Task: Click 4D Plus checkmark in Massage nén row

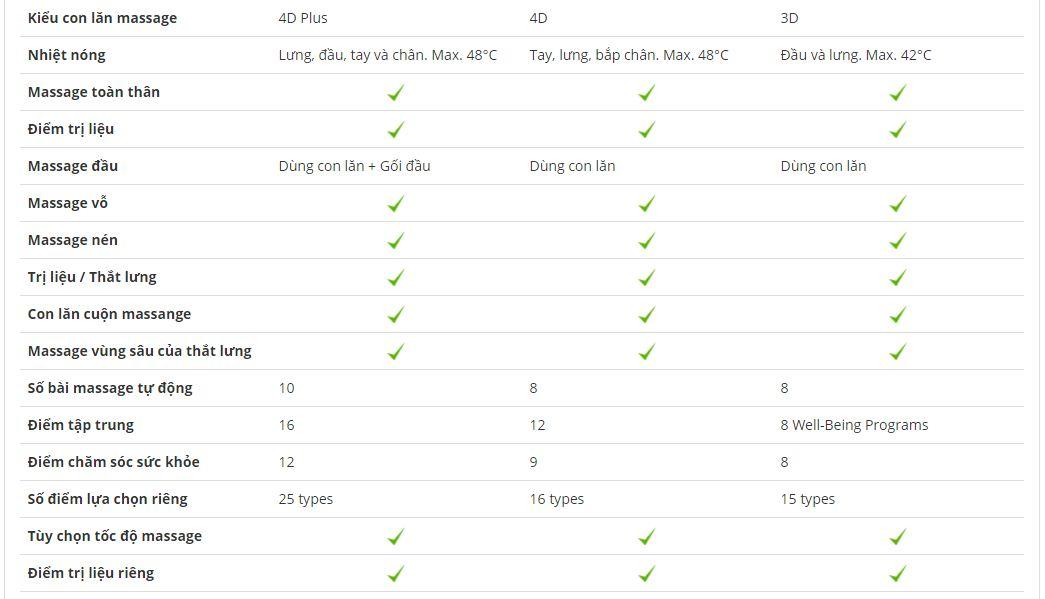Action: pos(396,241)
